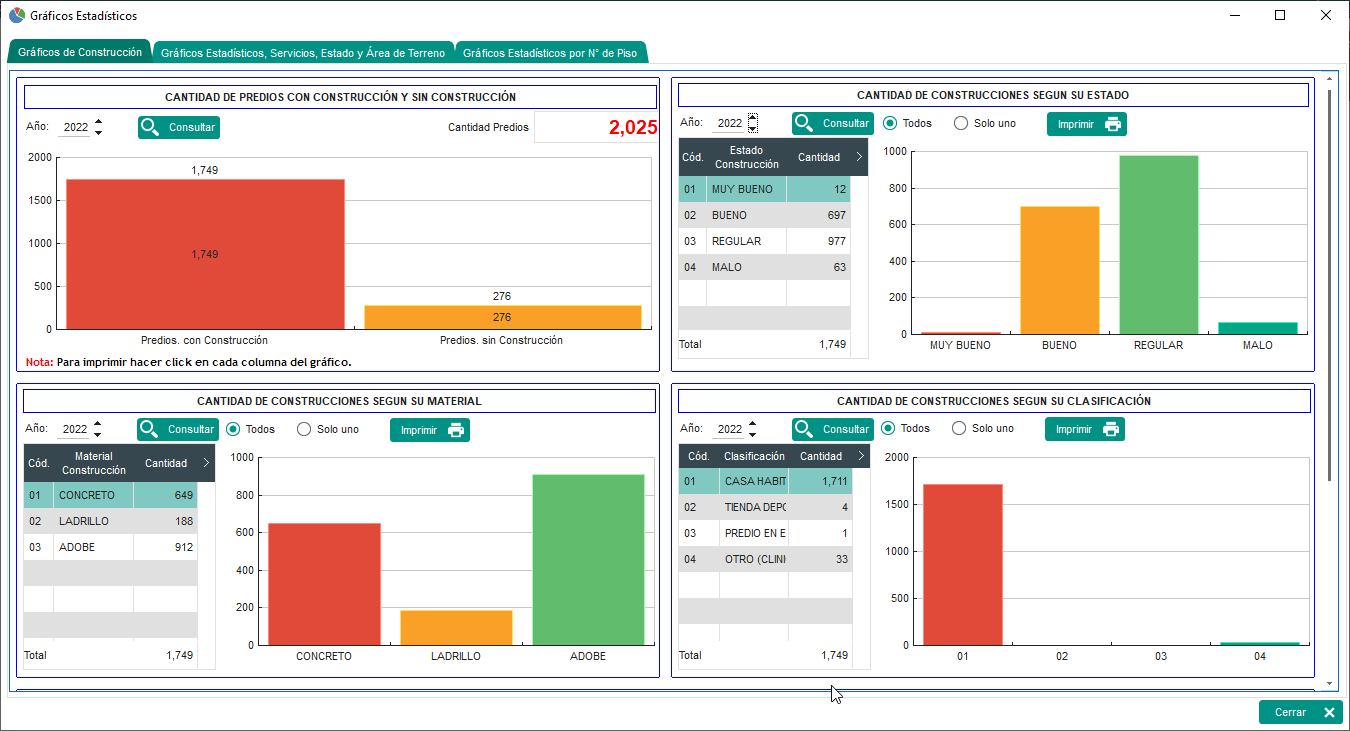This screenshot has height=731, width=1350.
Task: Click magnifier icon in Estado panel Consultar
Action: pyautogui.click(x=805, y=123)
